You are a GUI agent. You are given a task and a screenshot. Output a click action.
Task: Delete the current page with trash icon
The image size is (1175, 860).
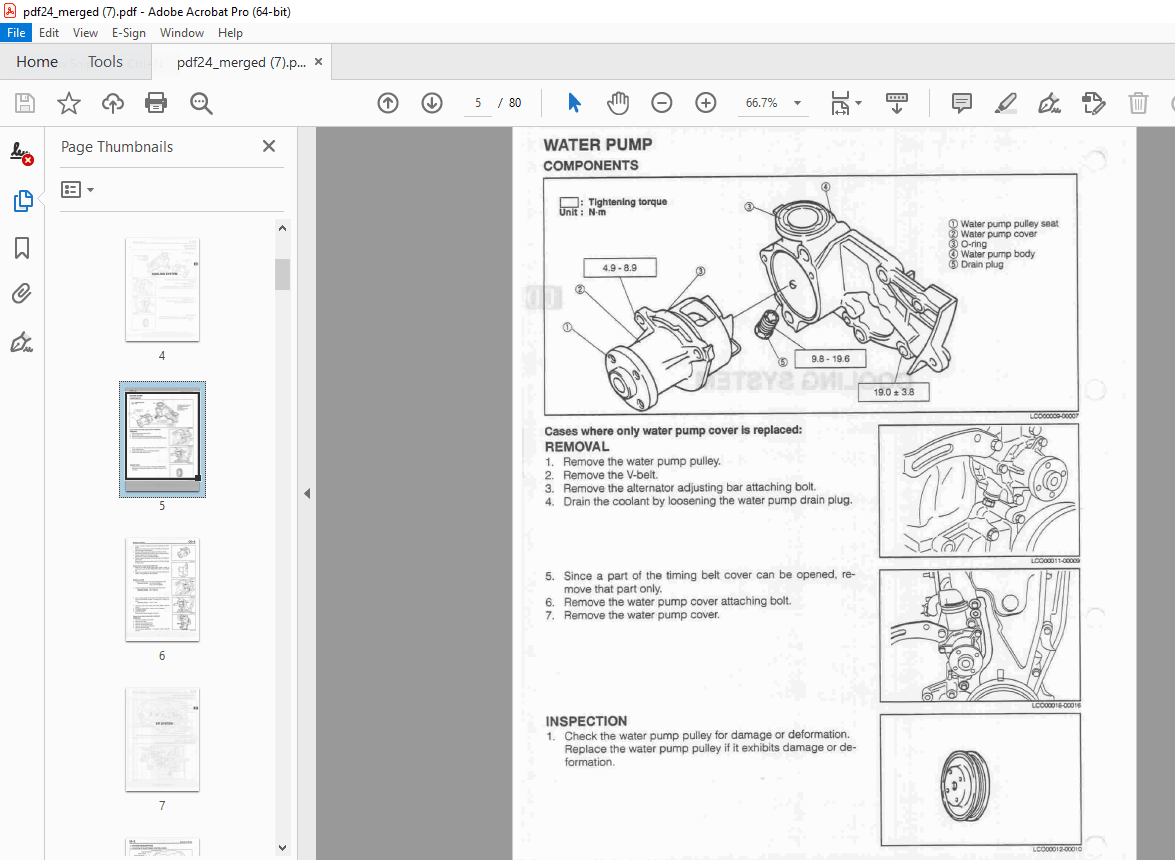coord(1138,103)
